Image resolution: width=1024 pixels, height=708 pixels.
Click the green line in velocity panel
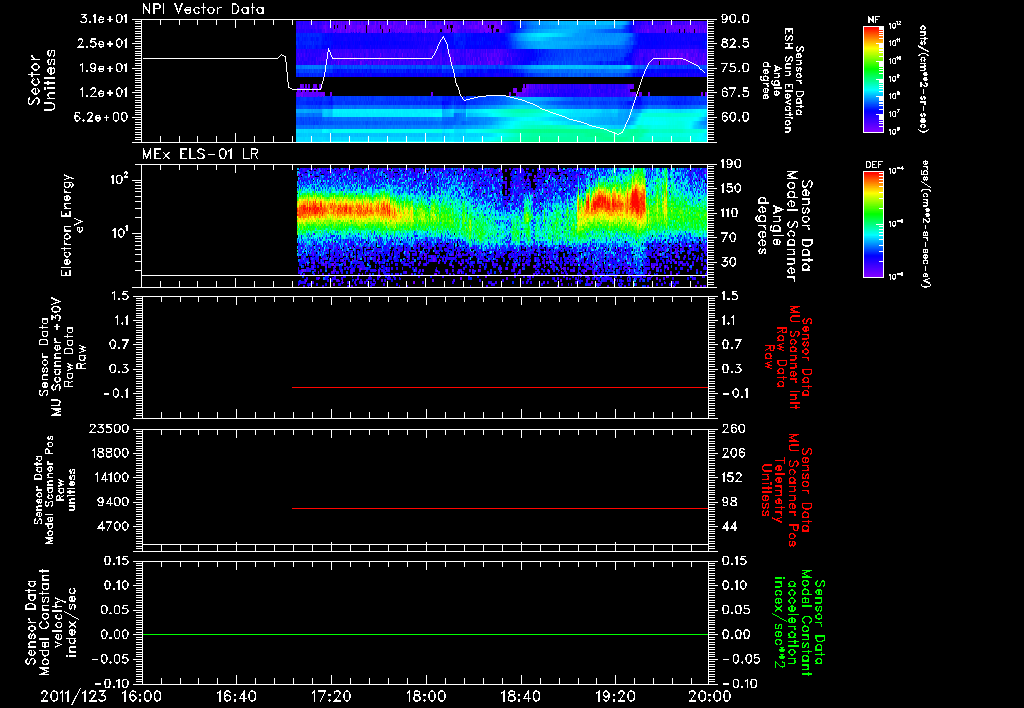click(x=425, y=634)
